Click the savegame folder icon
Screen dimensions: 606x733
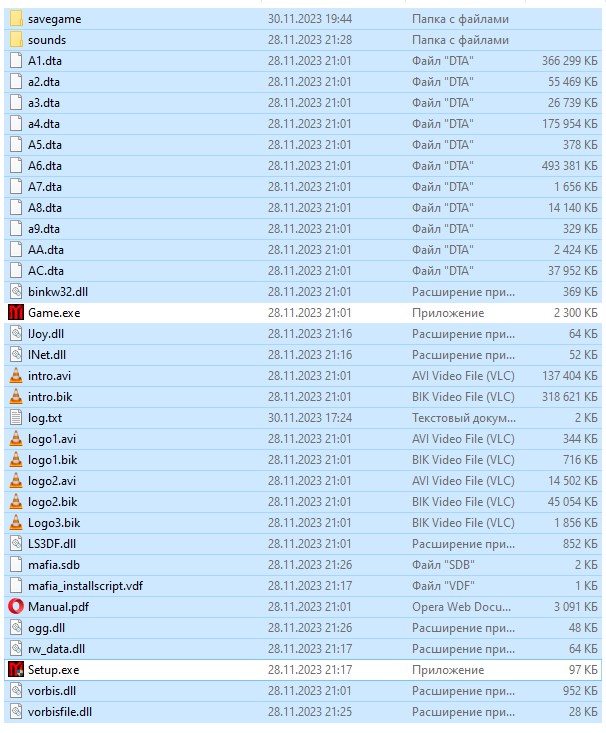(x=16, y=19)
